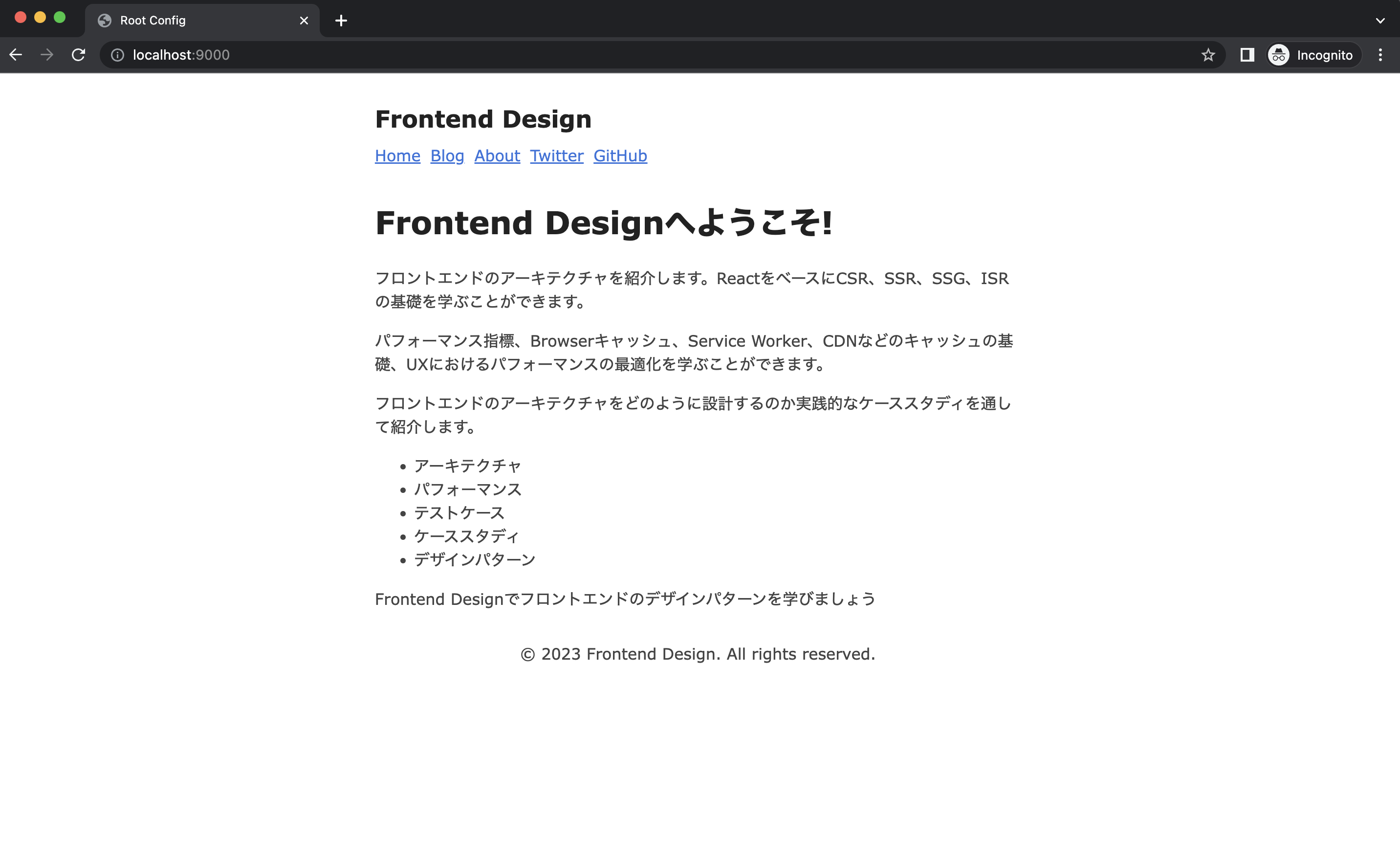The height and width of the screenshot is (845, 1400).
Task: Click the paragraph mentioning Service Worker
Action: (694, 352)
